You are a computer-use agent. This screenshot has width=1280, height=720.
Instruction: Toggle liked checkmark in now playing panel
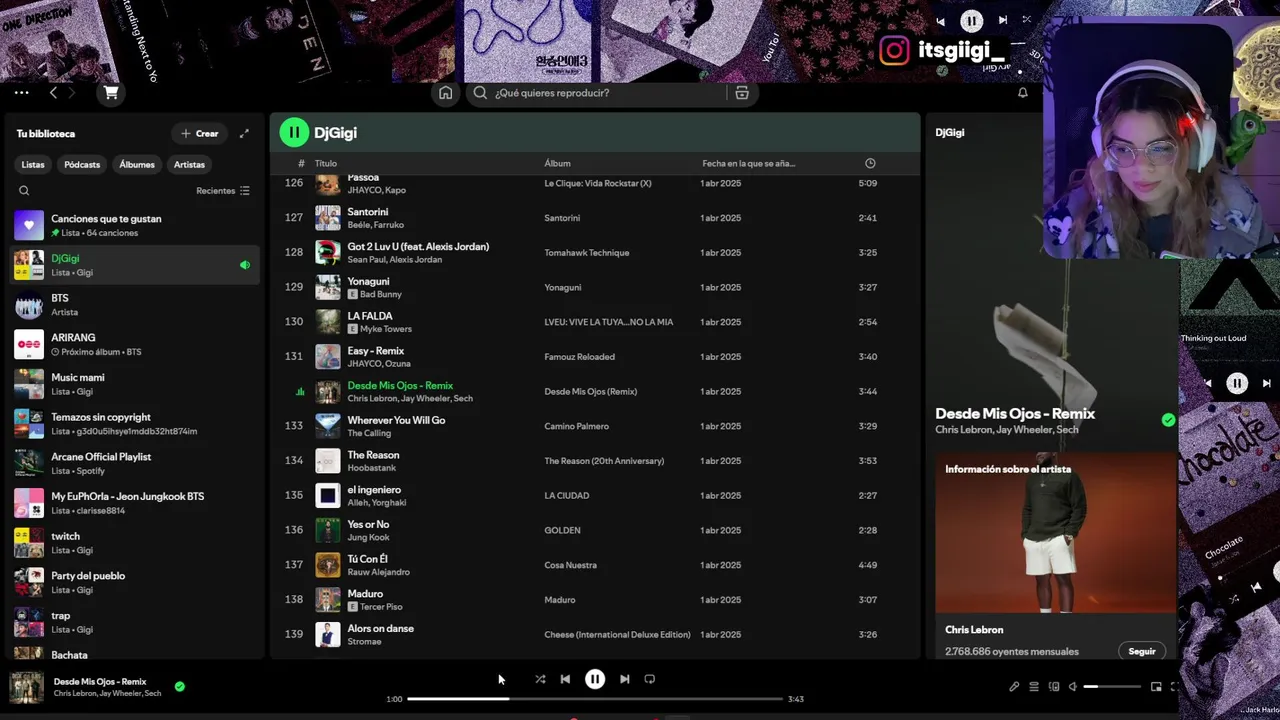1168,420
